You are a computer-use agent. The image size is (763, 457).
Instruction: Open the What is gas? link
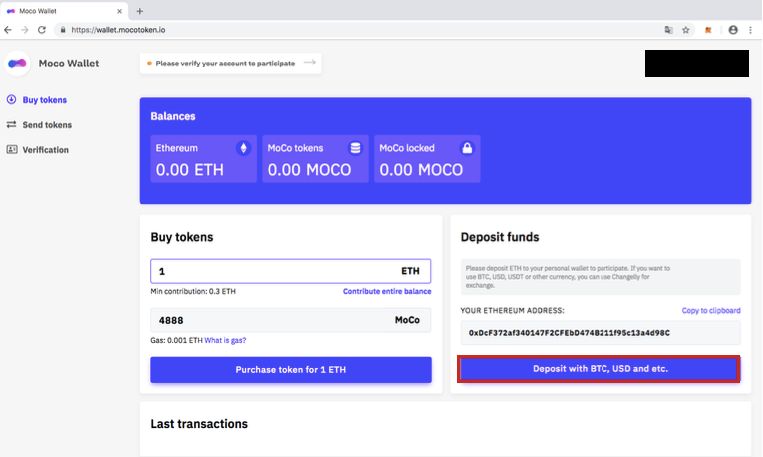click(225, 340)
